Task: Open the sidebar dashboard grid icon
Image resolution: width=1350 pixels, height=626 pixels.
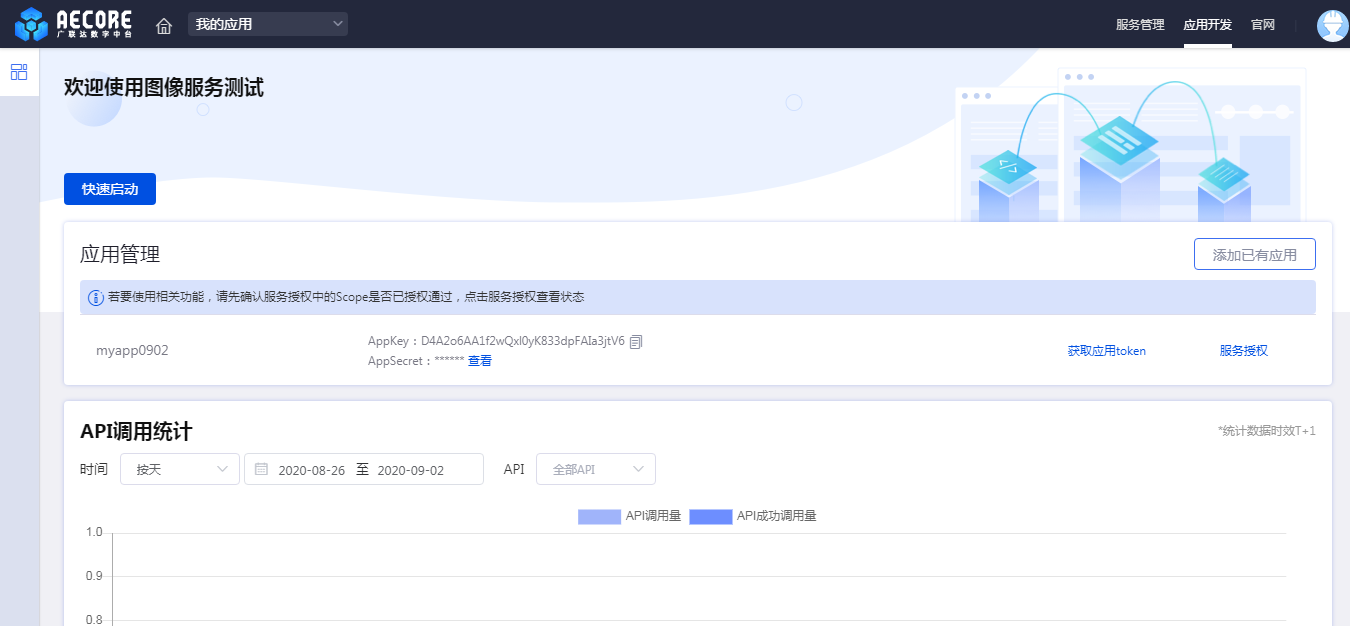Action: tap(19, 72)
